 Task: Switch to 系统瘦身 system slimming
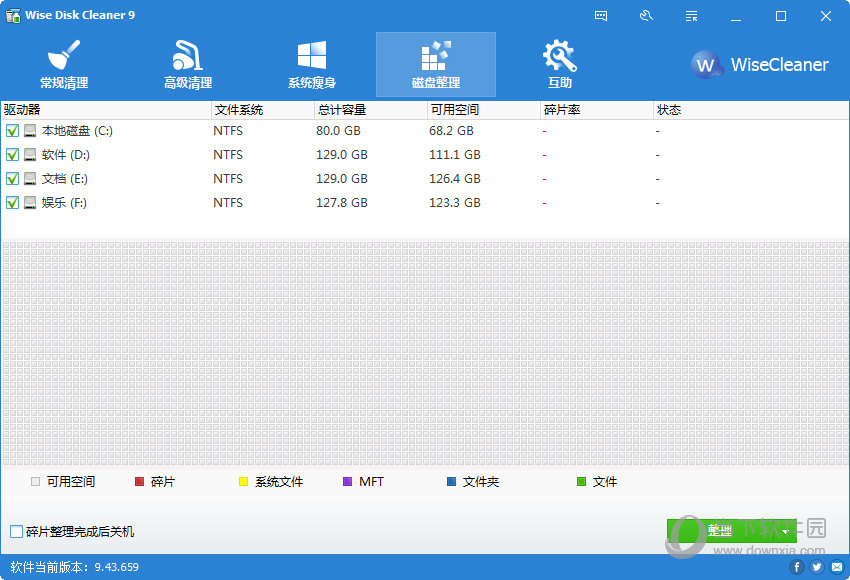coord(312,65)
